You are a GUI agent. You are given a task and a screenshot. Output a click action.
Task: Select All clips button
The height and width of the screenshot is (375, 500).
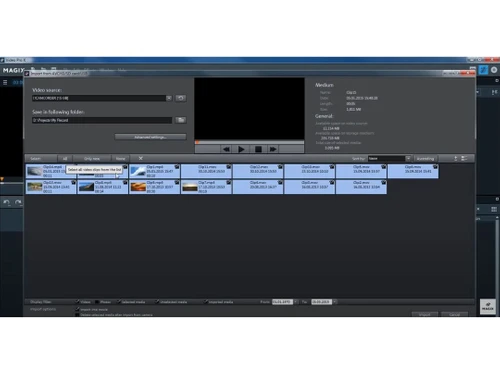[65, 159]
